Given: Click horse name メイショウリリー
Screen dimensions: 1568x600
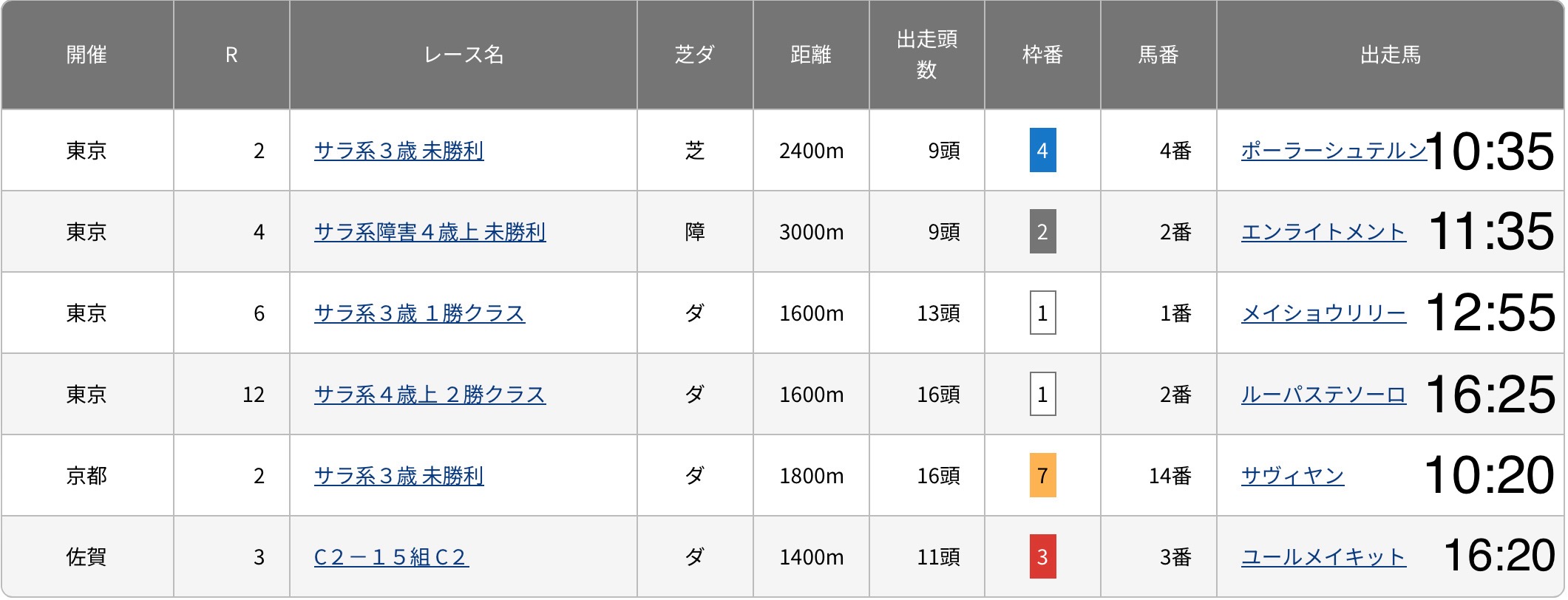Looking at the screenshot, I should point(1323,313).
